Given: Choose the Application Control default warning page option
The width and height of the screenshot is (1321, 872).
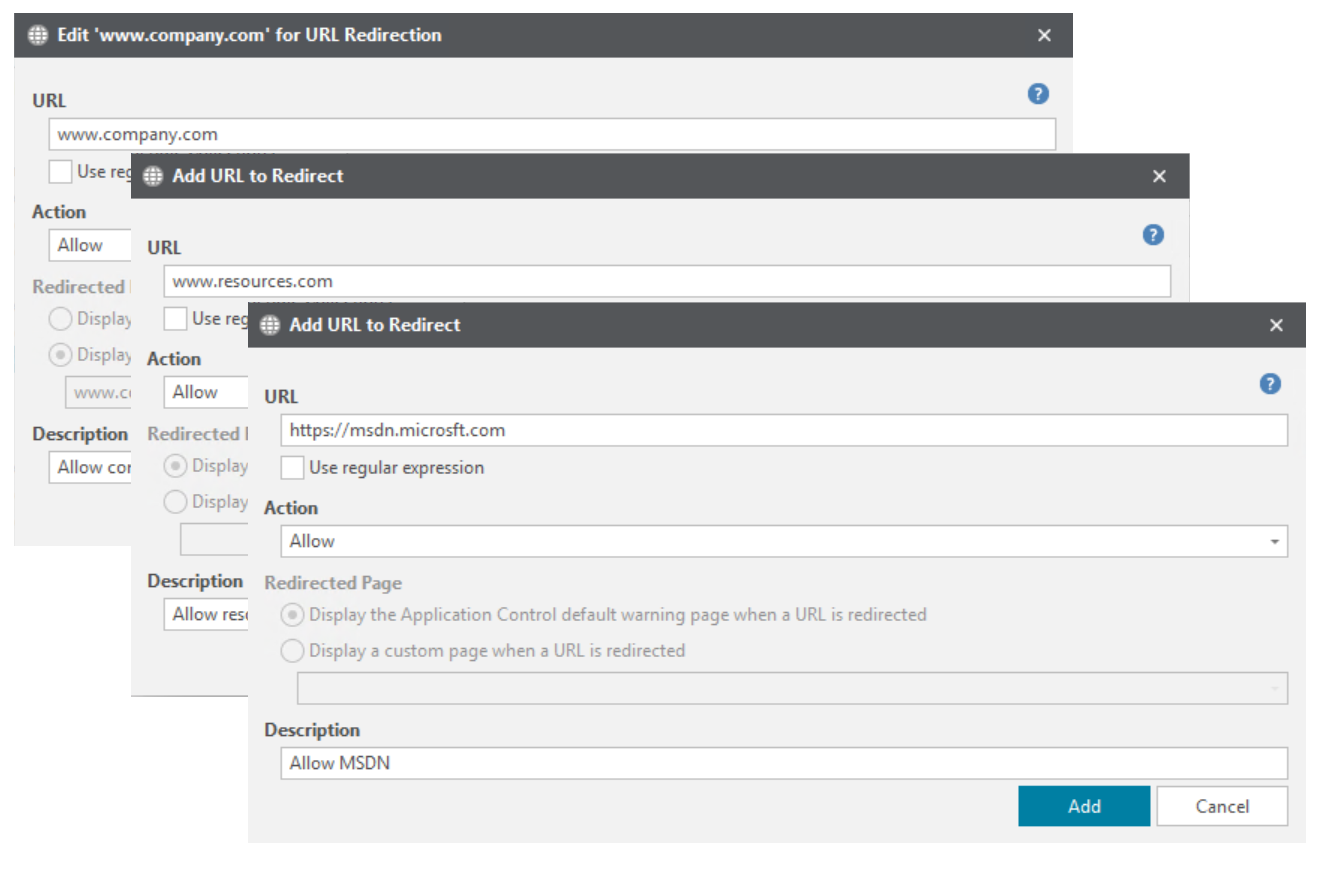Looking at the screenshot, I should click(292, 615).
